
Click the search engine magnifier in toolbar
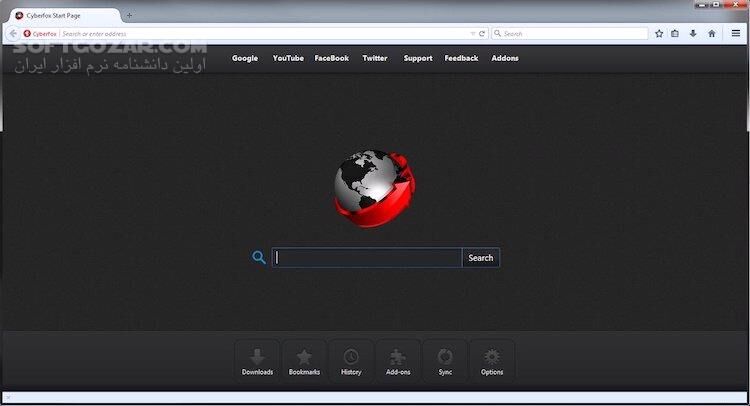point(497,33)
